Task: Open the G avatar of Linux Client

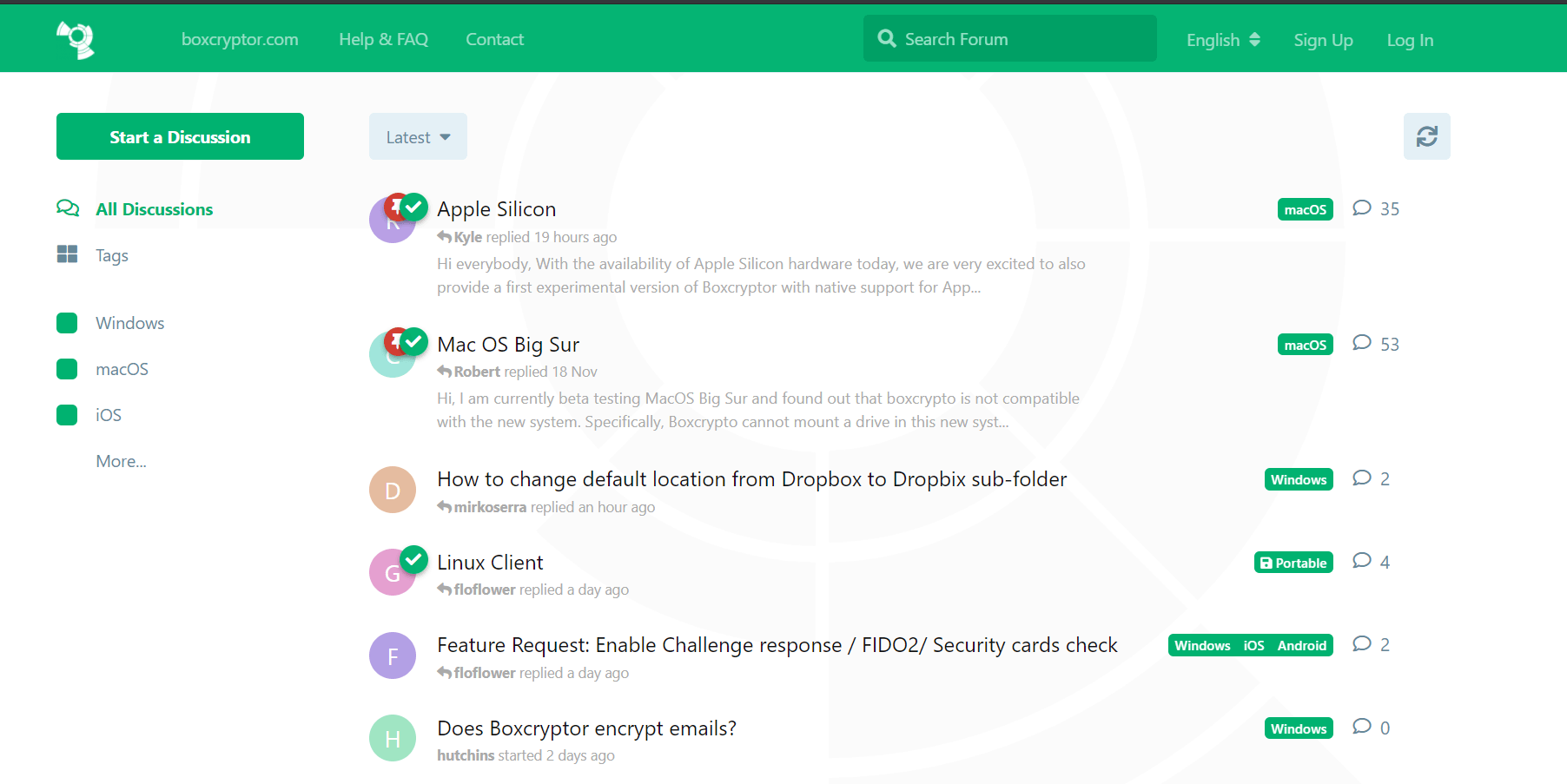Action: point(391,573)
